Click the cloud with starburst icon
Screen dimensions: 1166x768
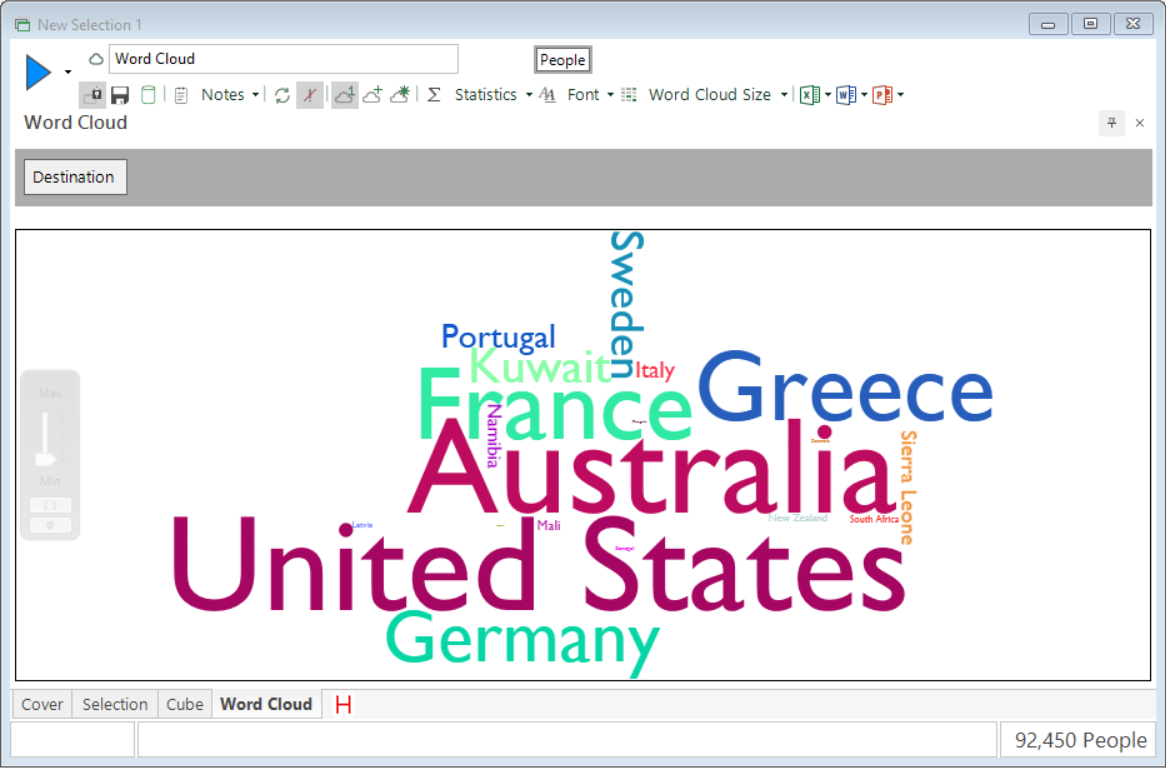pos(400,94)
